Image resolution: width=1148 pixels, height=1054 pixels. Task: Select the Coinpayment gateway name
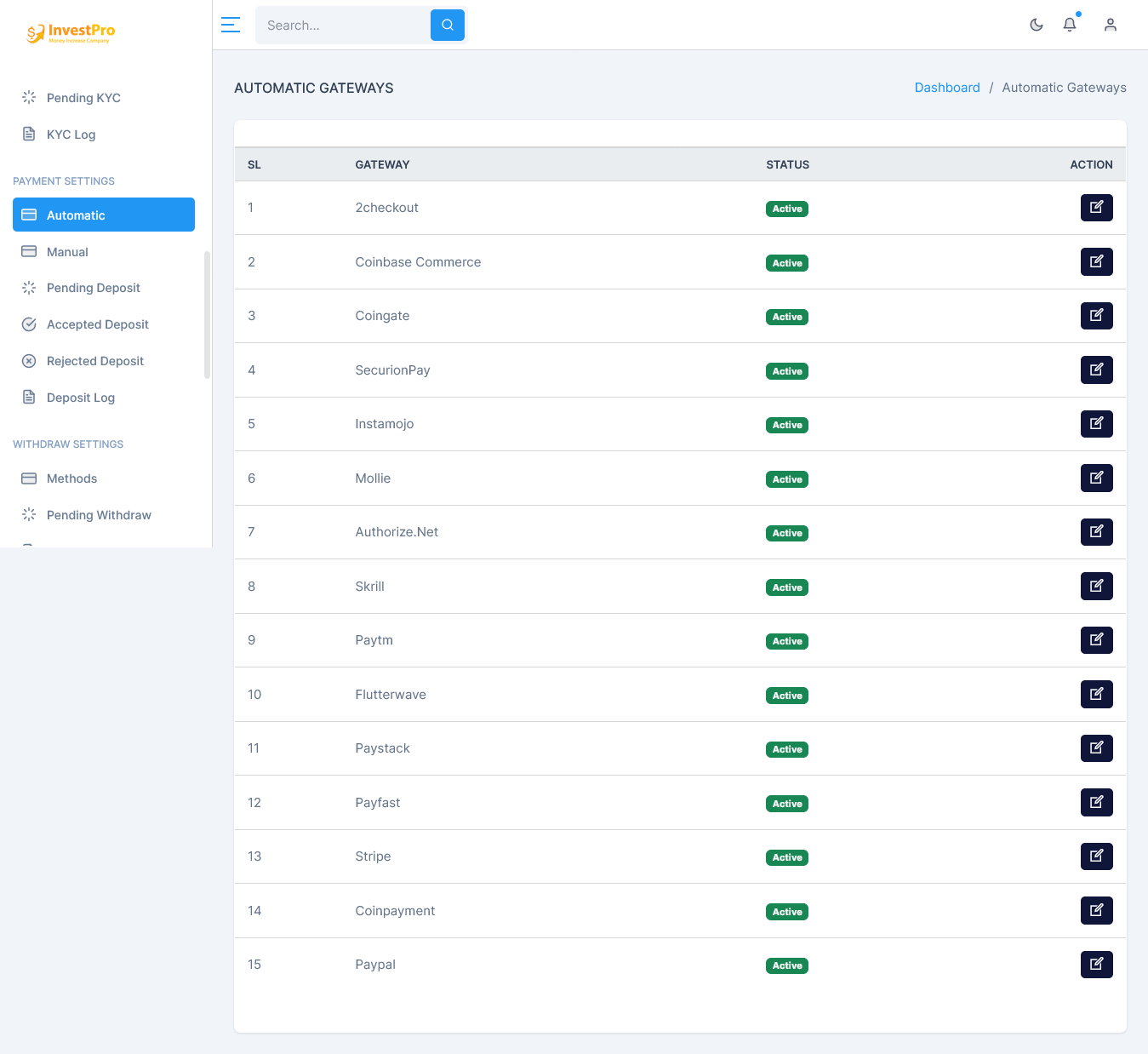click(395, 911)
